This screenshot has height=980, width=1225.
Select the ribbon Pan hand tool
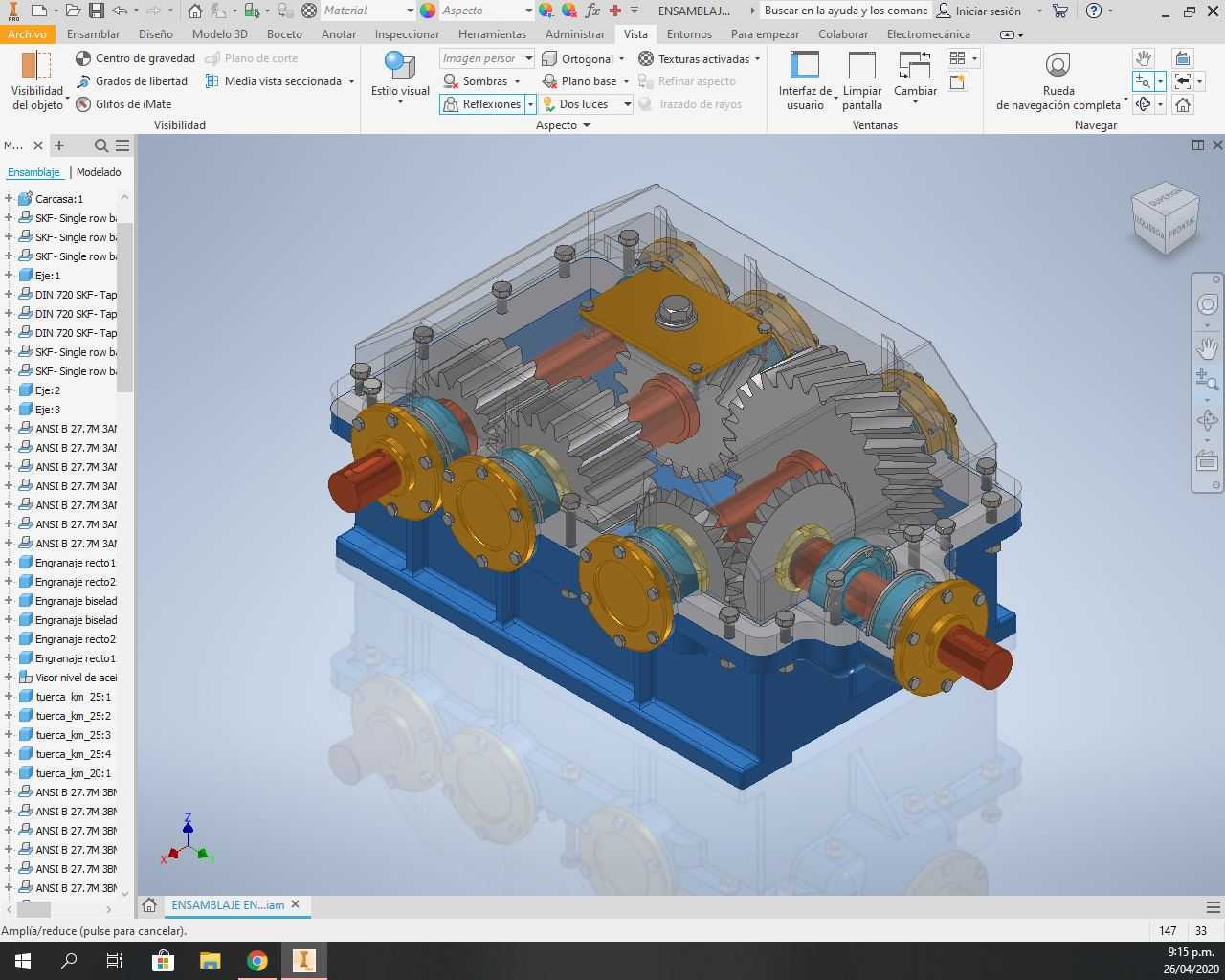[1143, 58]
